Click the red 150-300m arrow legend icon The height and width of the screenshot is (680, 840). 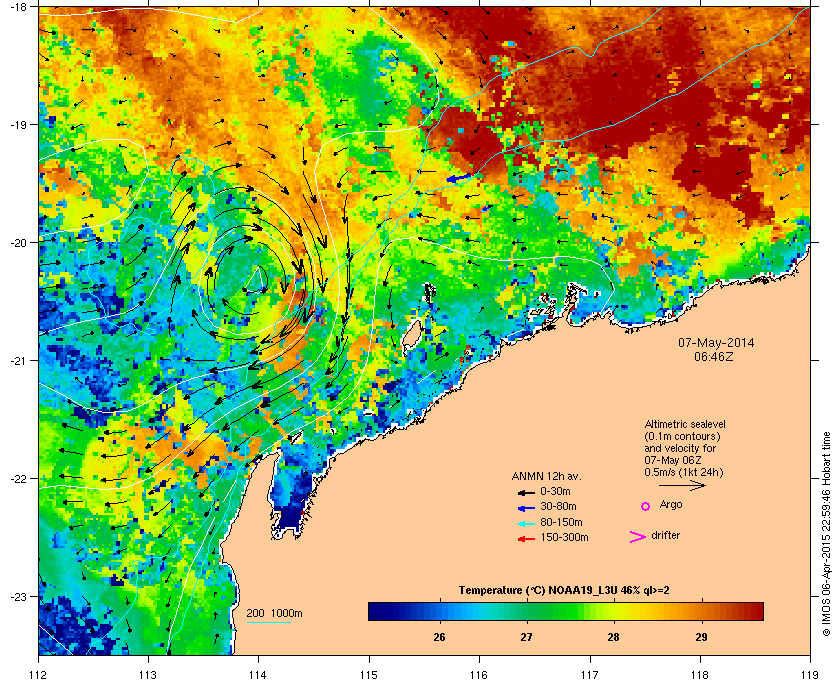click(526, 538)
